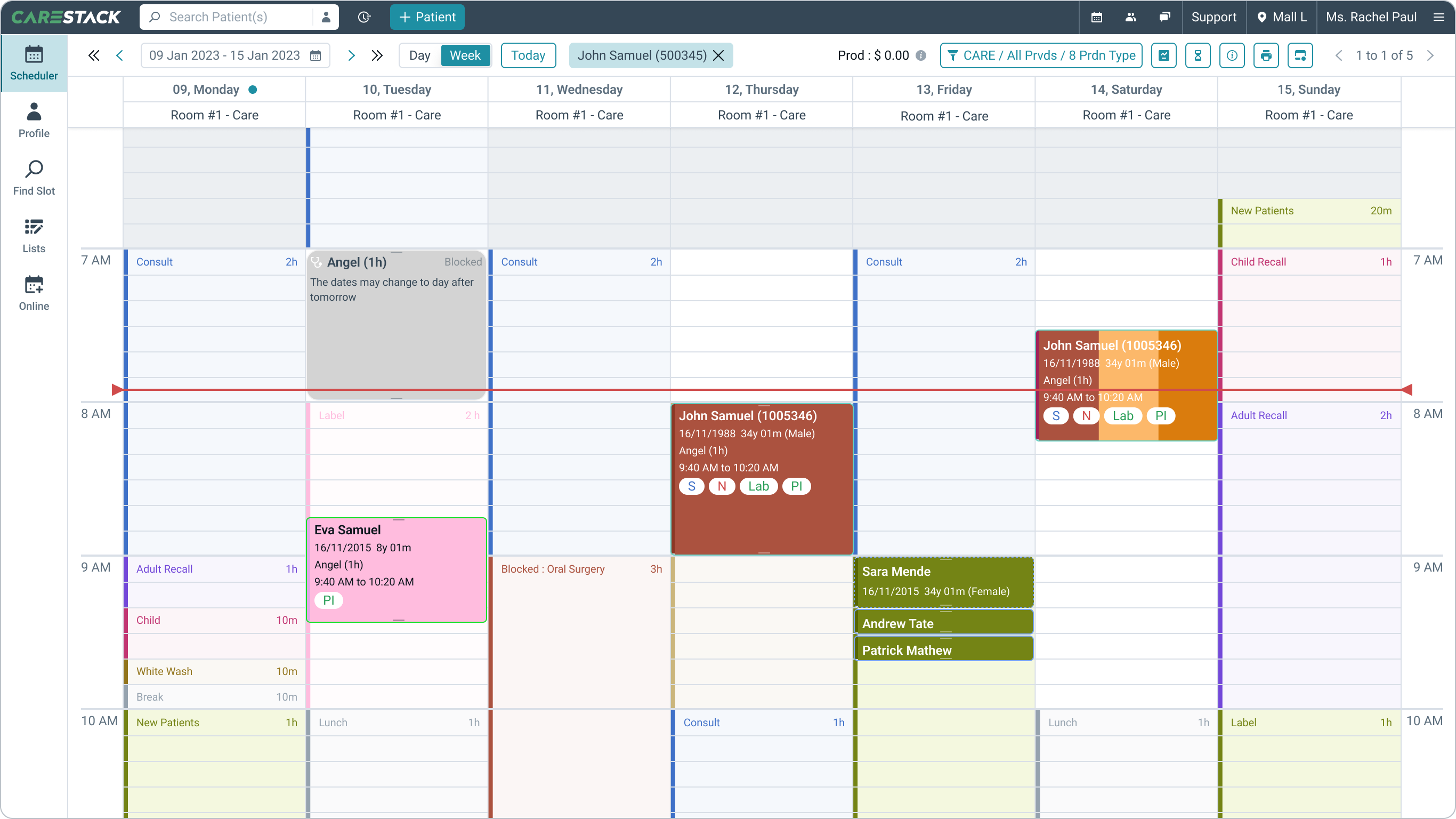Open the Profile sidebar section
Image resolution: width=1456 pixels, height=819 pixels.
[x=34, y=121]
